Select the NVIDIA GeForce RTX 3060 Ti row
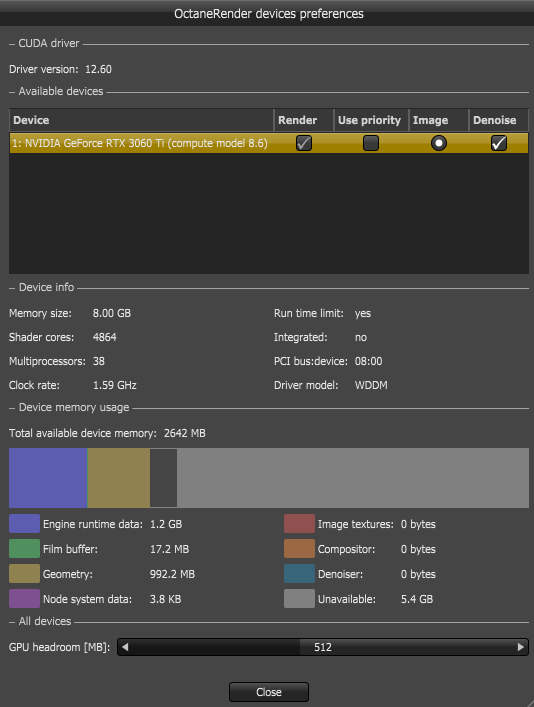This screenshot has width=534, height=707. point(269,143)
